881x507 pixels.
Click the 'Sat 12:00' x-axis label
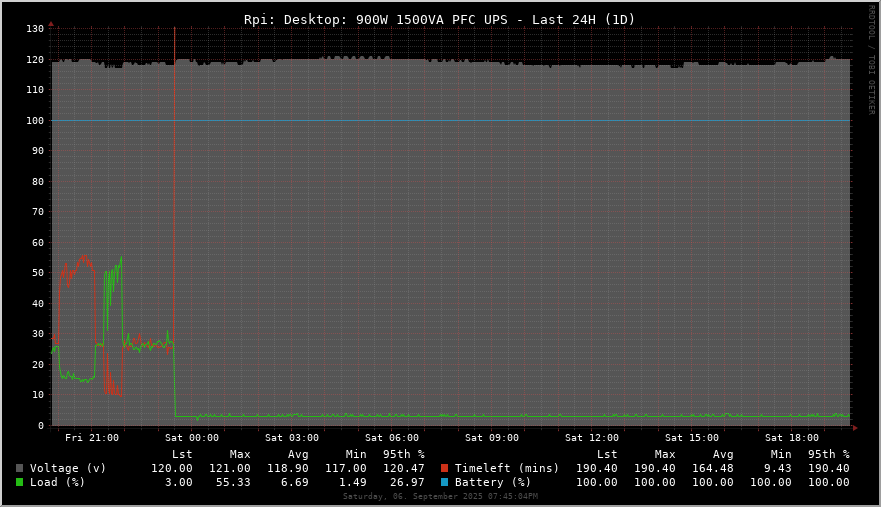(x=592, y=438)
